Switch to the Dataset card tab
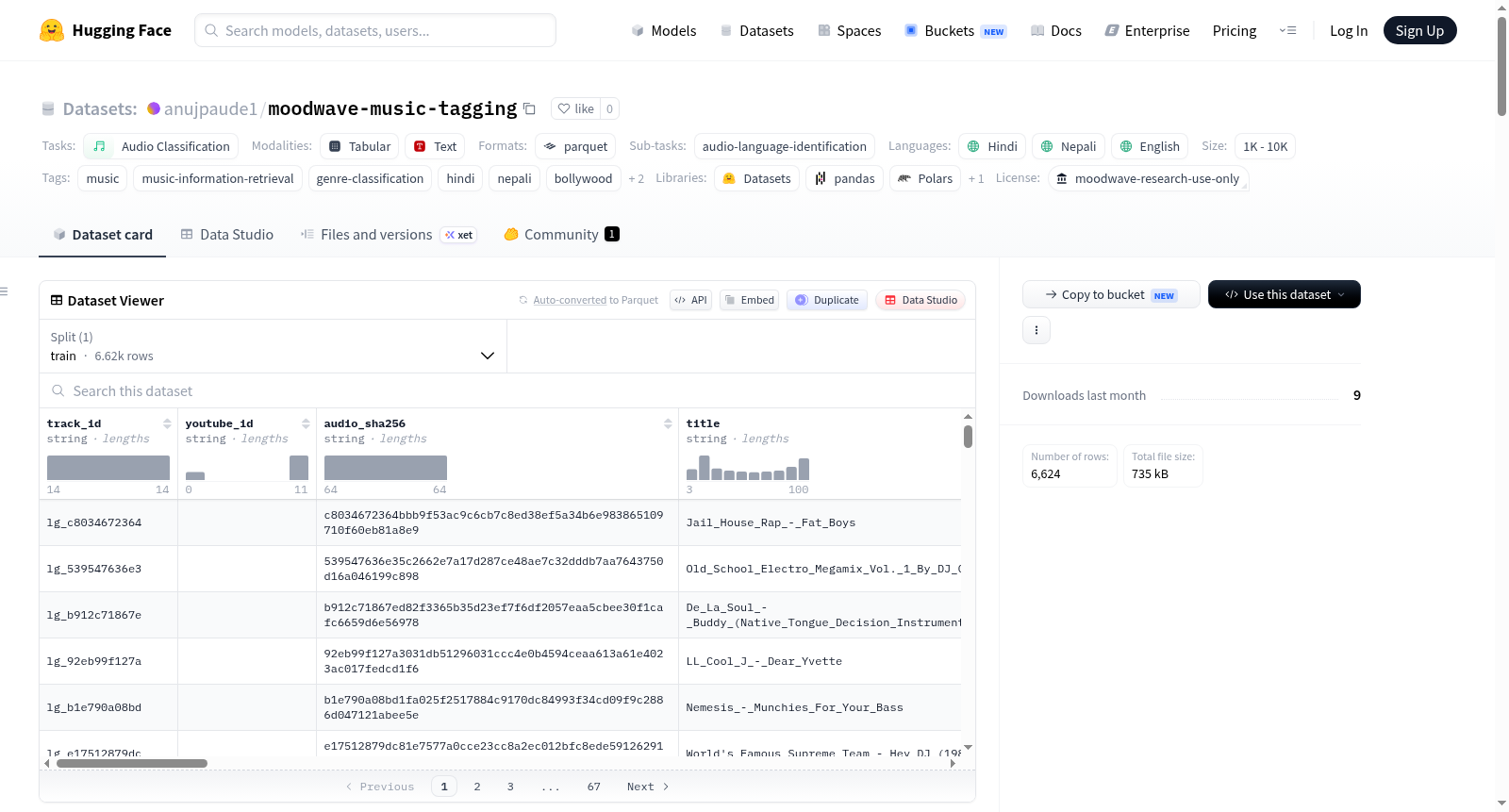Image resolution: width=1509 pixels, height=812 pixels. [x=102, y=234]
